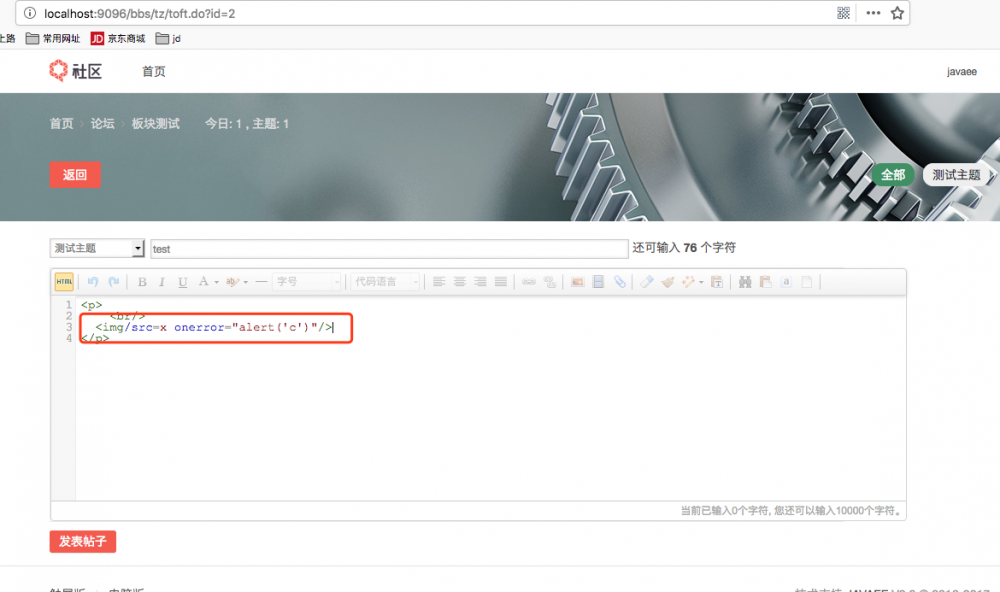1000x592 pixels.
Task: Undo the last edit in the editor toolbar
Action: pyautogui.click(x=93, y=281)
